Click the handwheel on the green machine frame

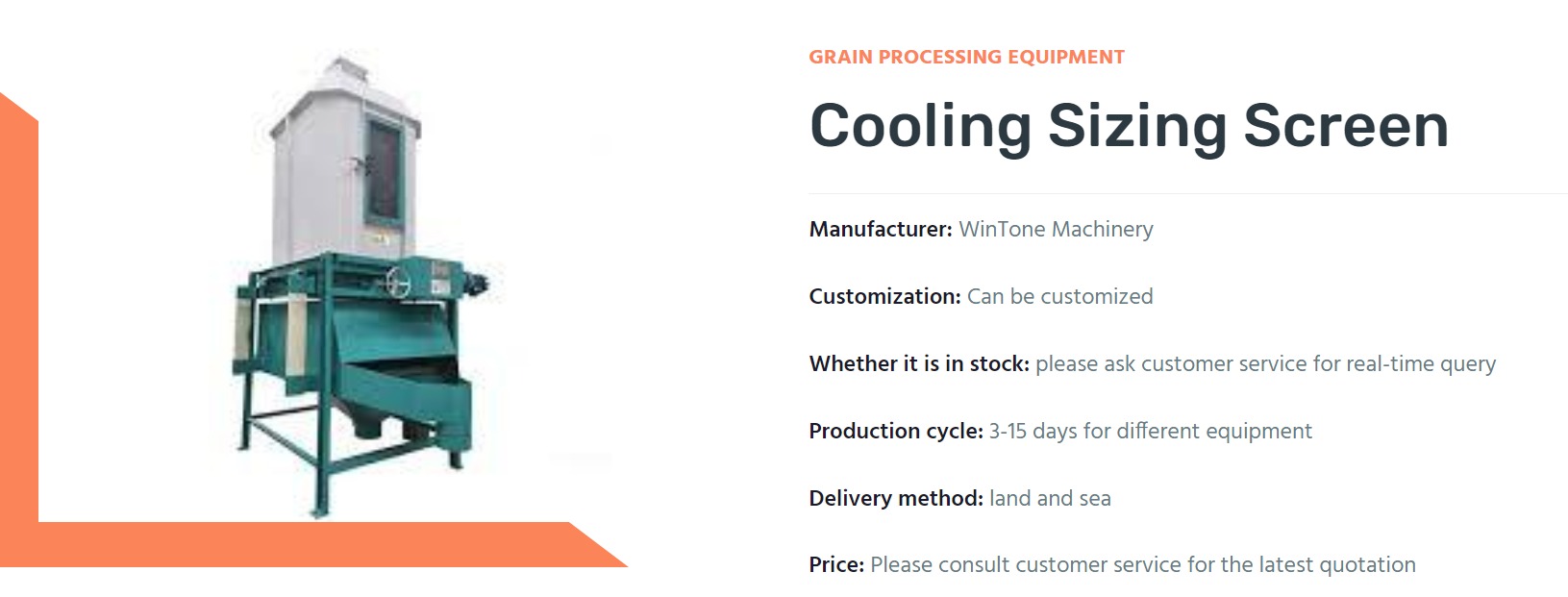coord(399,283)
